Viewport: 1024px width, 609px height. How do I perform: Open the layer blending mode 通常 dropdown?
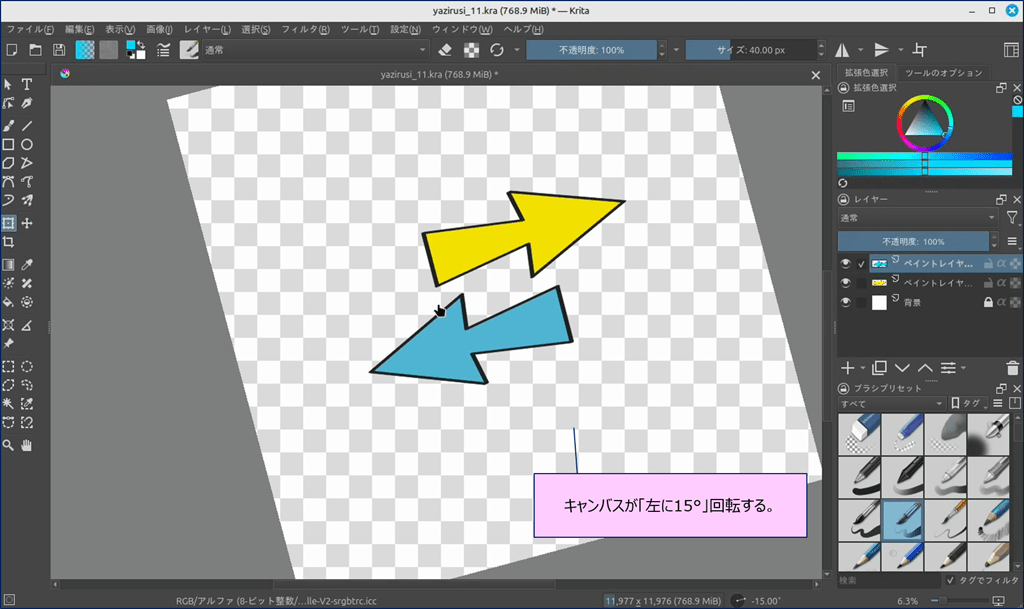click(x=917, y=217)
